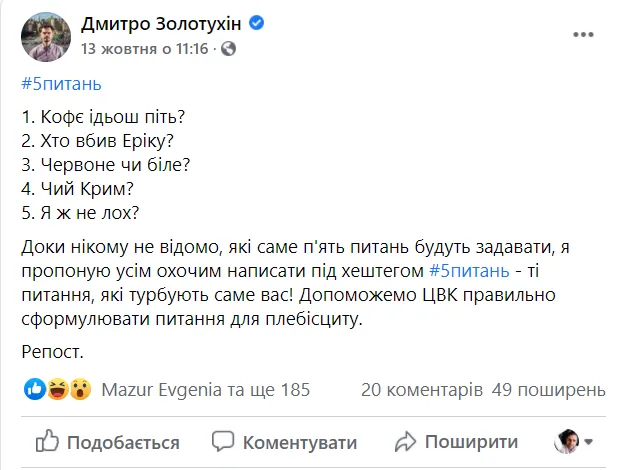Viewport: 624px width, 470px height.
Task: Open the 49 поширень shares list
Action: pos(549,388)
